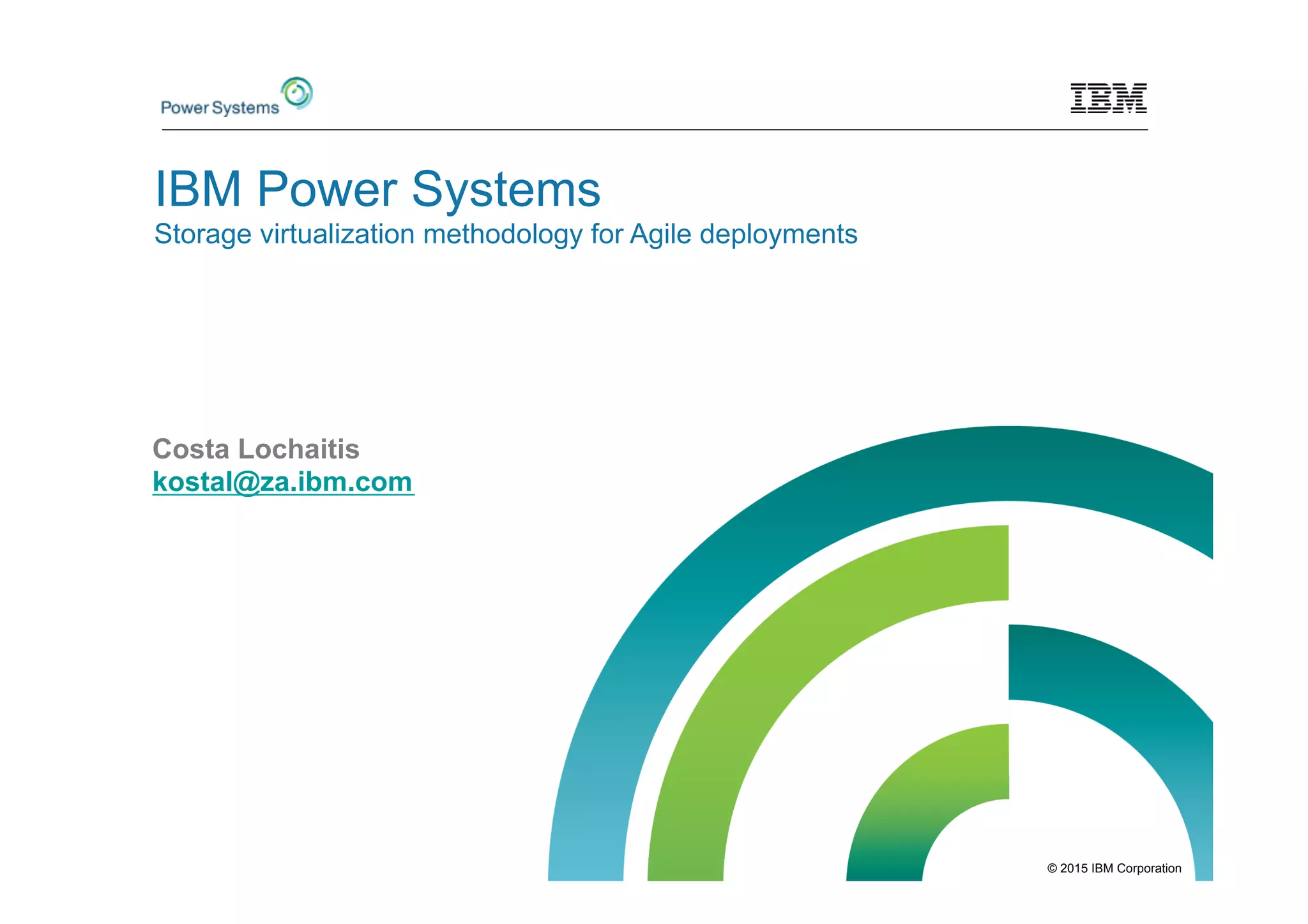Click the 'Power Systems' header logo text
The width and height of the screenshot is (1308, 924).
[220, 107]
